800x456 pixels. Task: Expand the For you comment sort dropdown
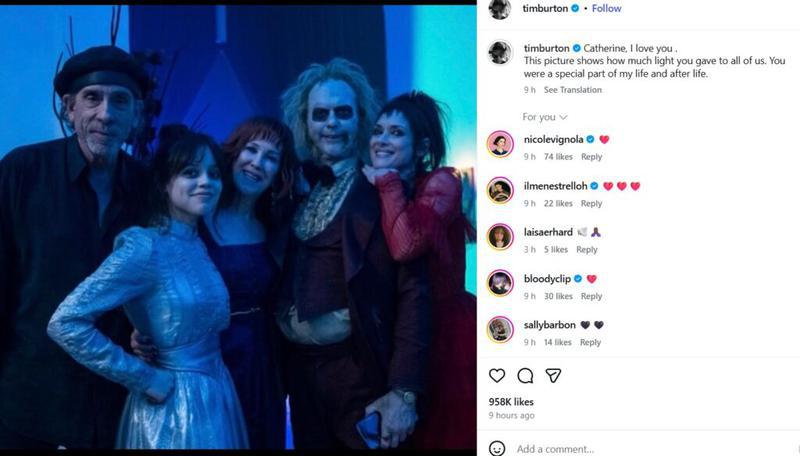click(x=545, y=117)
